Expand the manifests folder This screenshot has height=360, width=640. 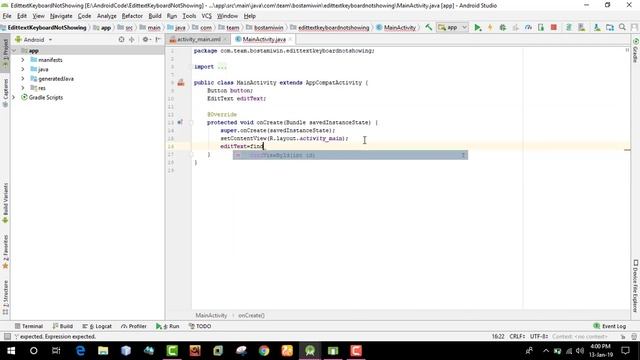pos(23,60)
